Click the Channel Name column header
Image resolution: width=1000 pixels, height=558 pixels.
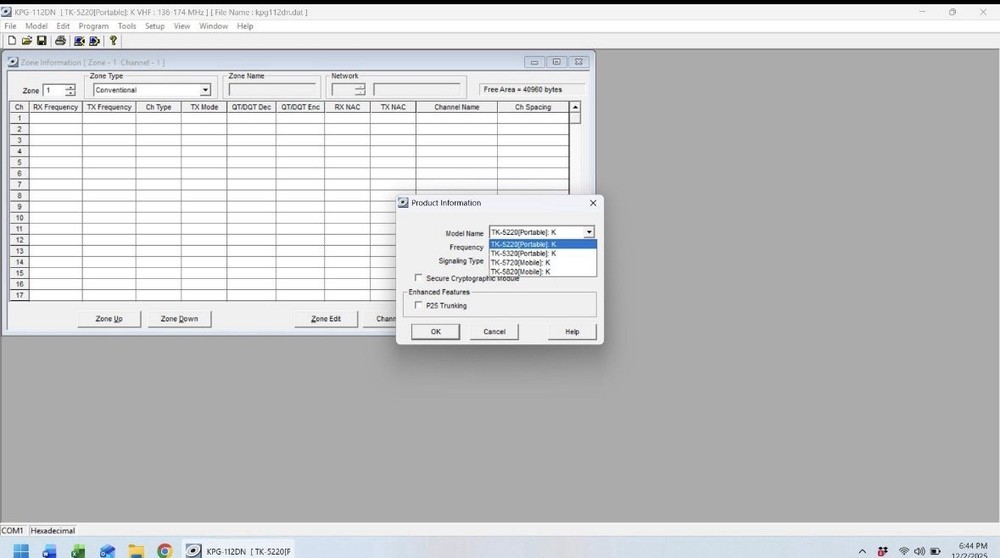(457, 107)
